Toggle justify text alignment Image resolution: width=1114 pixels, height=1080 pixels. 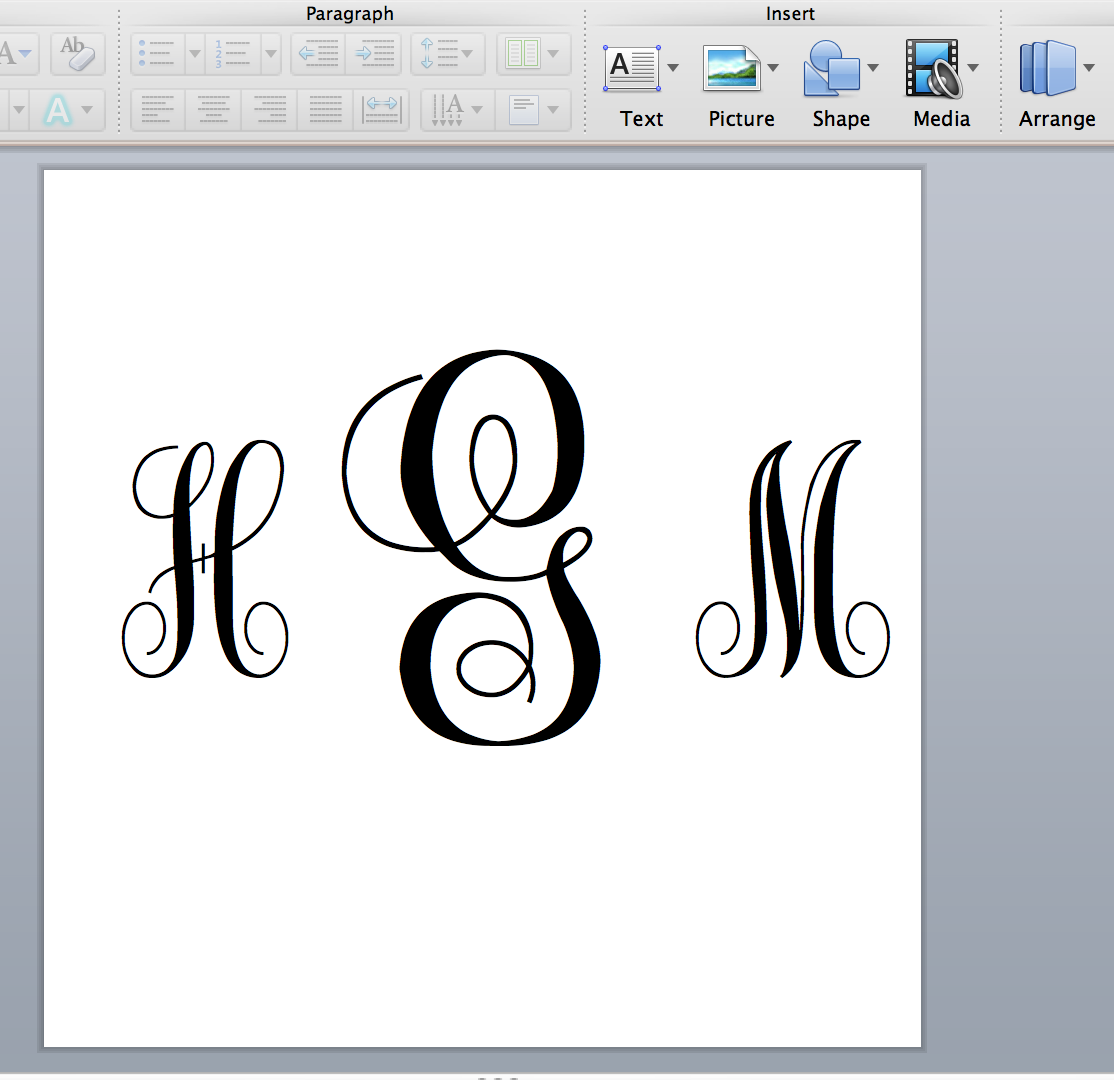pos(325,110)
